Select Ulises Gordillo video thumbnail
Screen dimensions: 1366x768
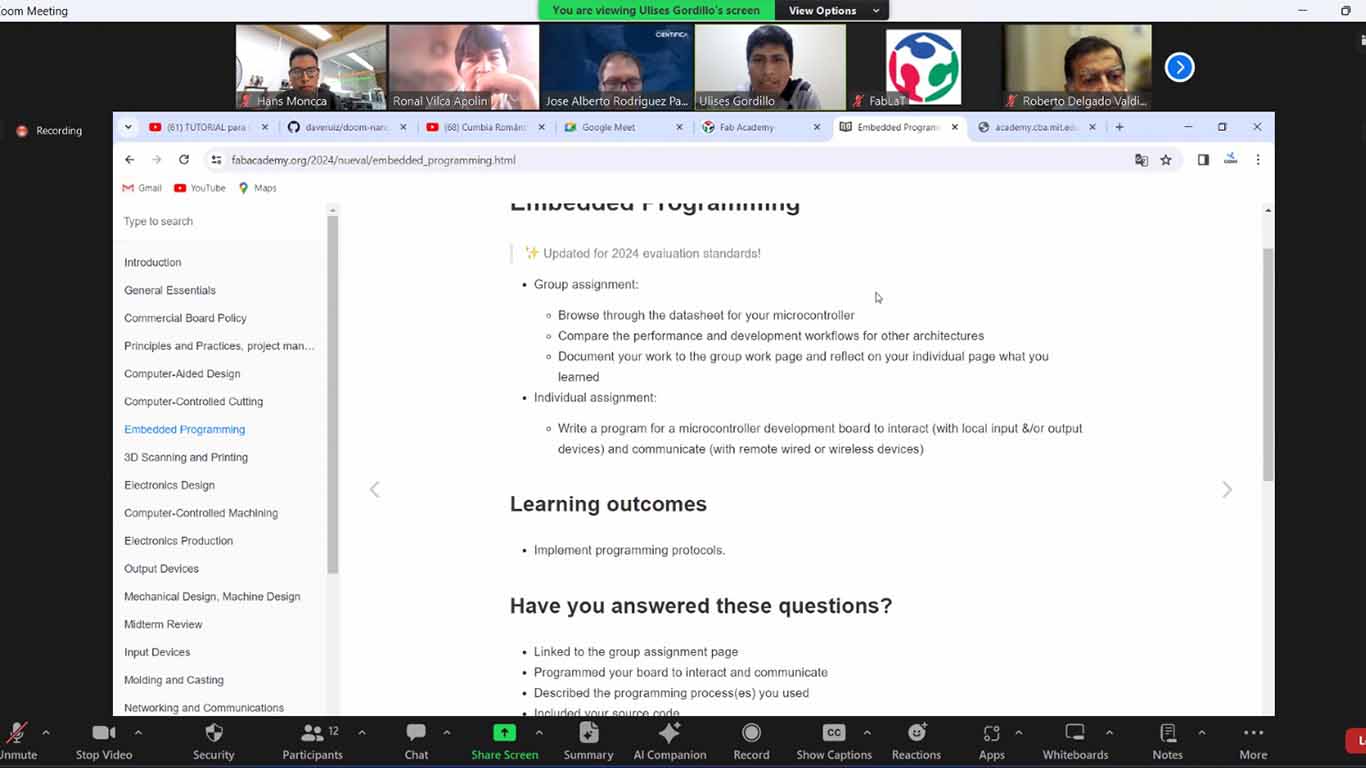pyautogui.click(x=770, y=67)
